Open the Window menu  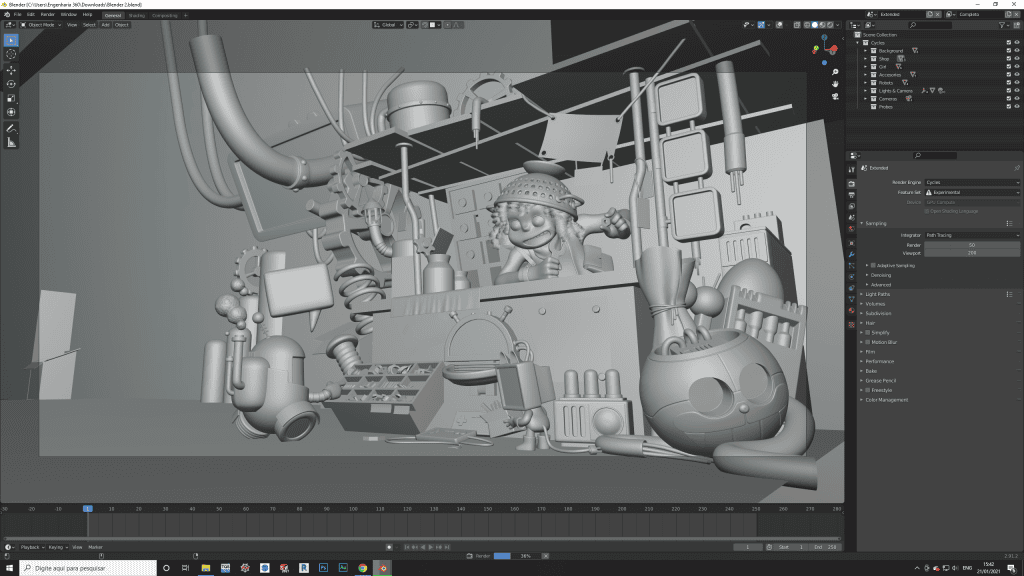click(x=69, y=14)
